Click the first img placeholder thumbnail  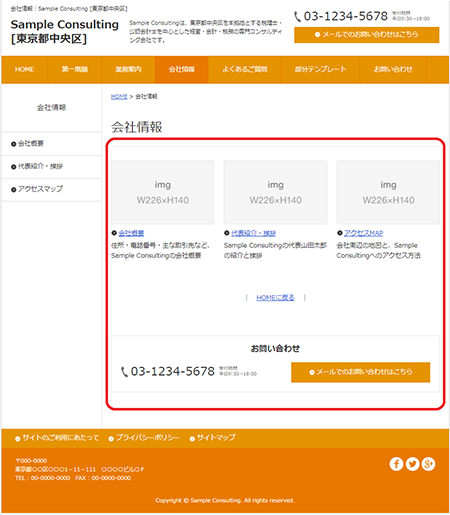click(x=163, y=192)
